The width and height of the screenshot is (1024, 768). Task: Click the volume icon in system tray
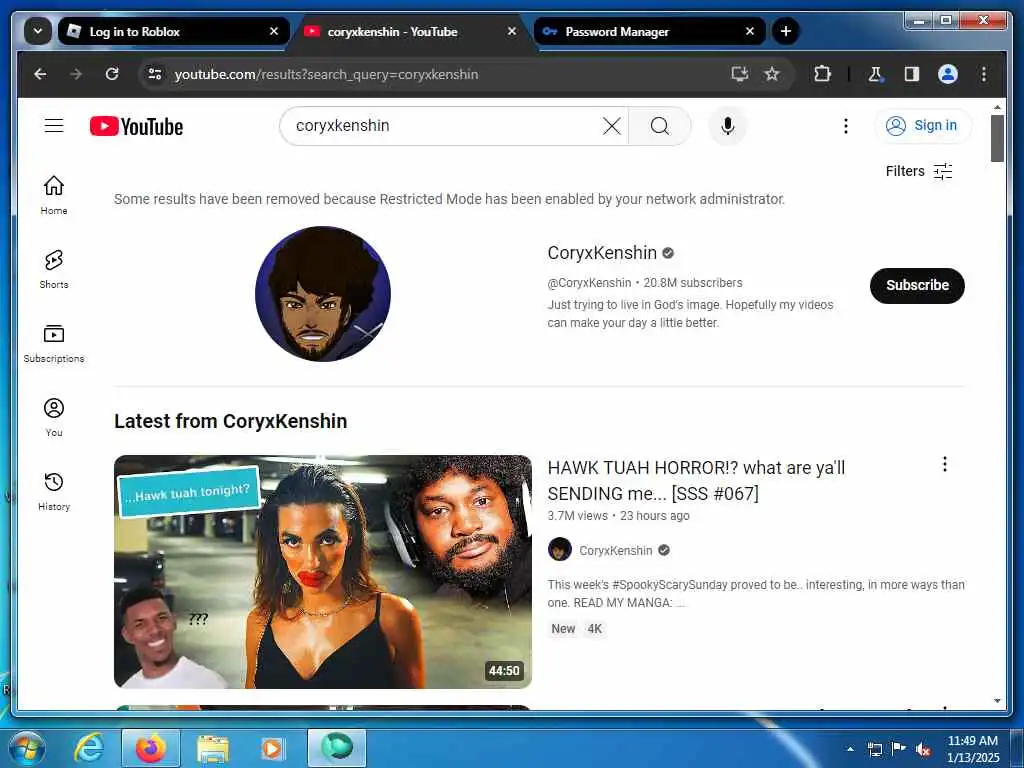click(922, 750)
